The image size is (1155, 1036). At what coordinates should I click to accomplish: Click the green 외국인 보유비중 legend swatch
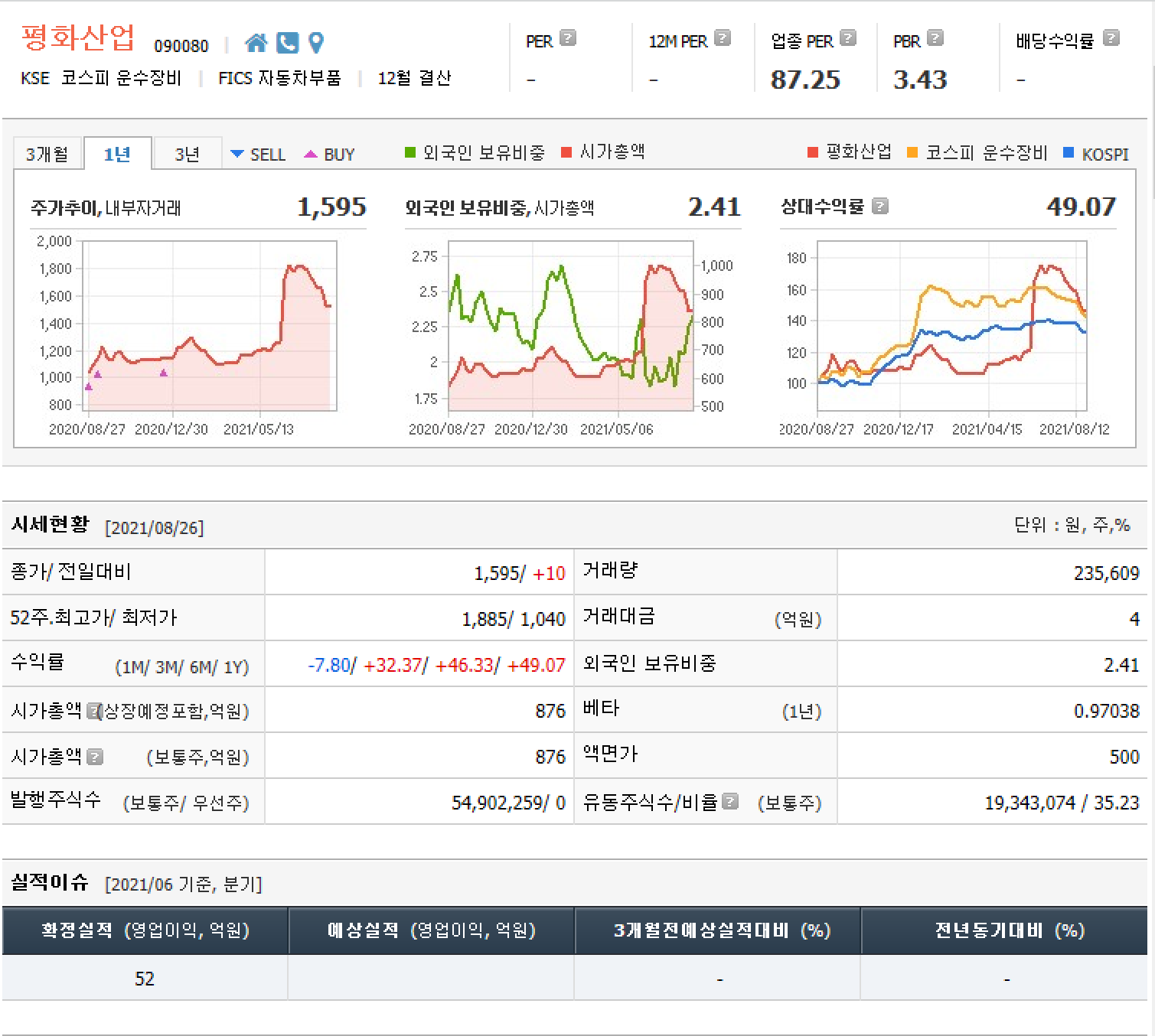tap(410, 152)
